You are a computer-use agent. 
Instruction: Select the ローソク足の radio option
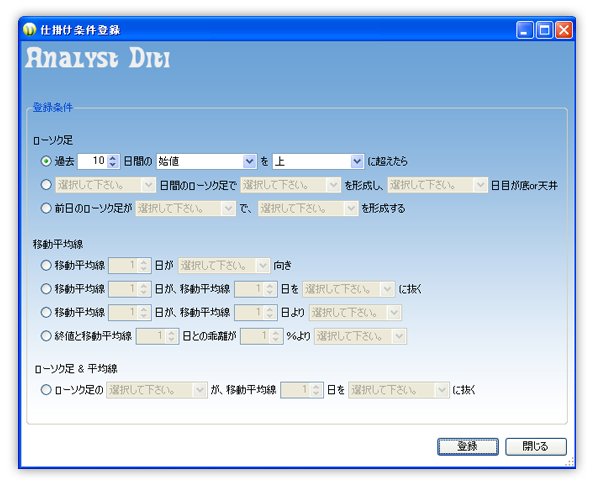click(46, 390)
